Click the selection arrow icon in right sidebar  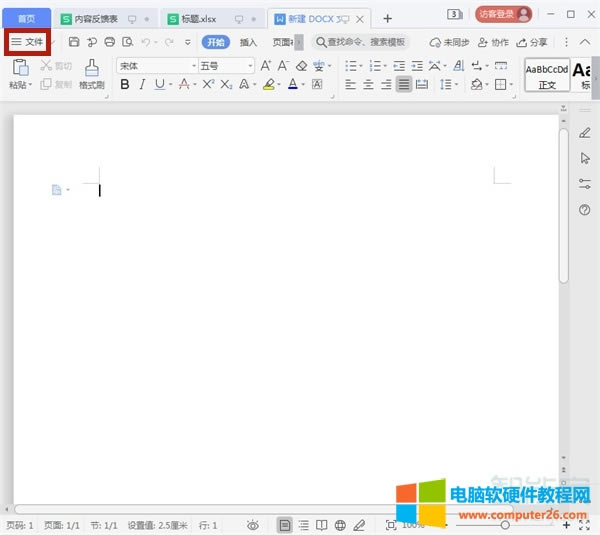point(585,158)
